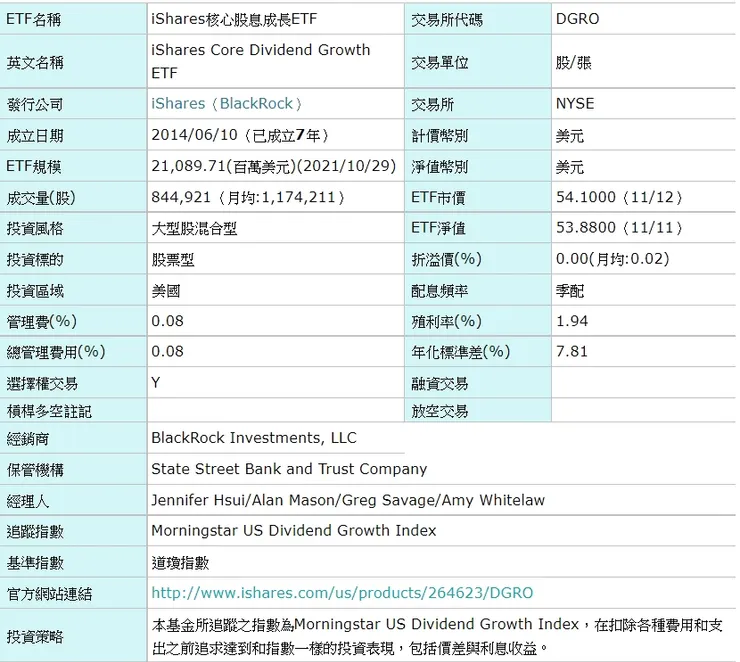Select the exchange value NYSE

coord(575,103)
